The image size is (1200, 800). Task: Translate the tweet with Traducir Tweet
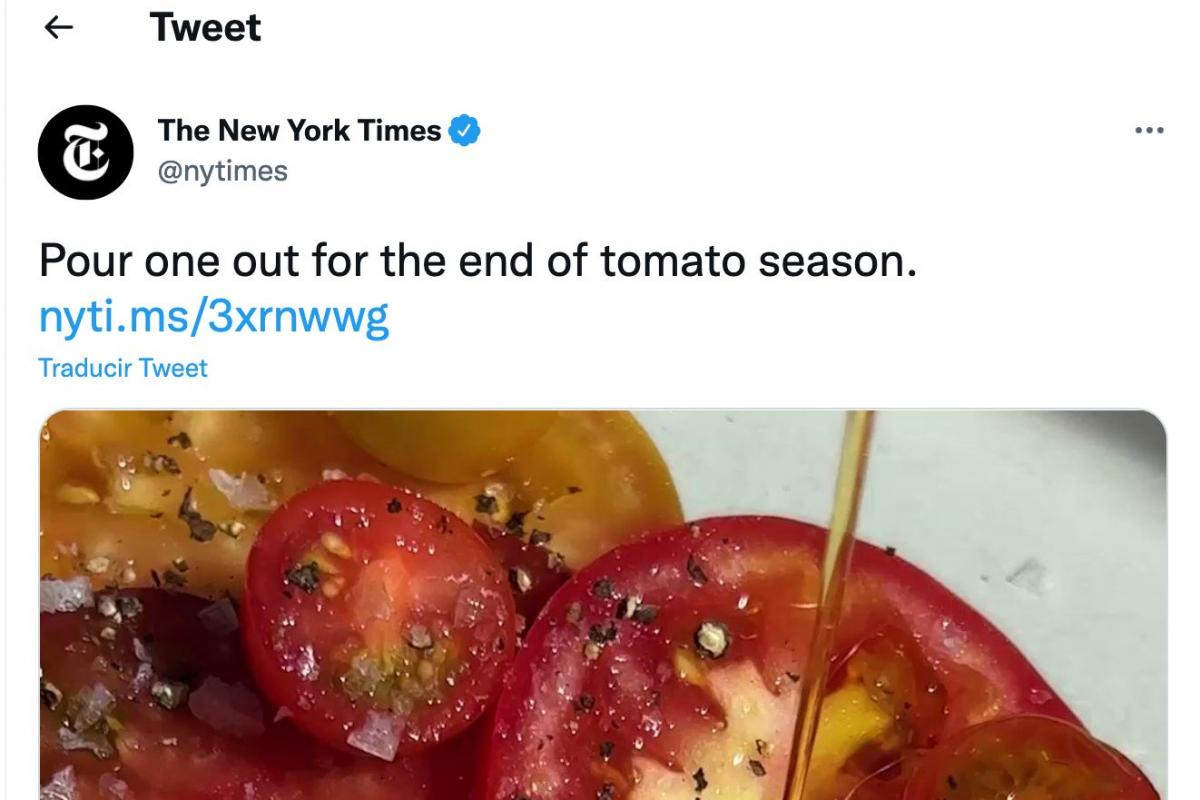click(x=123, y=368)
